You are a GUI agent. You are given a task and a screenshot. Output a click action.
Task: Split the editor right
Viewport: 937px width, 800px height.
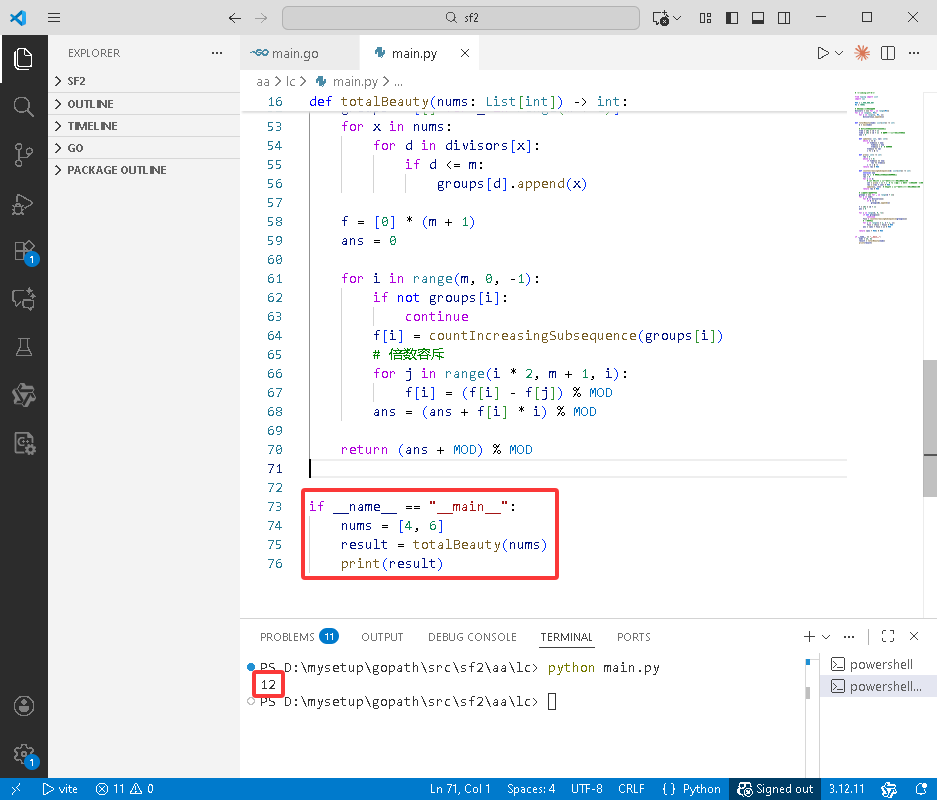pos(888,53)
